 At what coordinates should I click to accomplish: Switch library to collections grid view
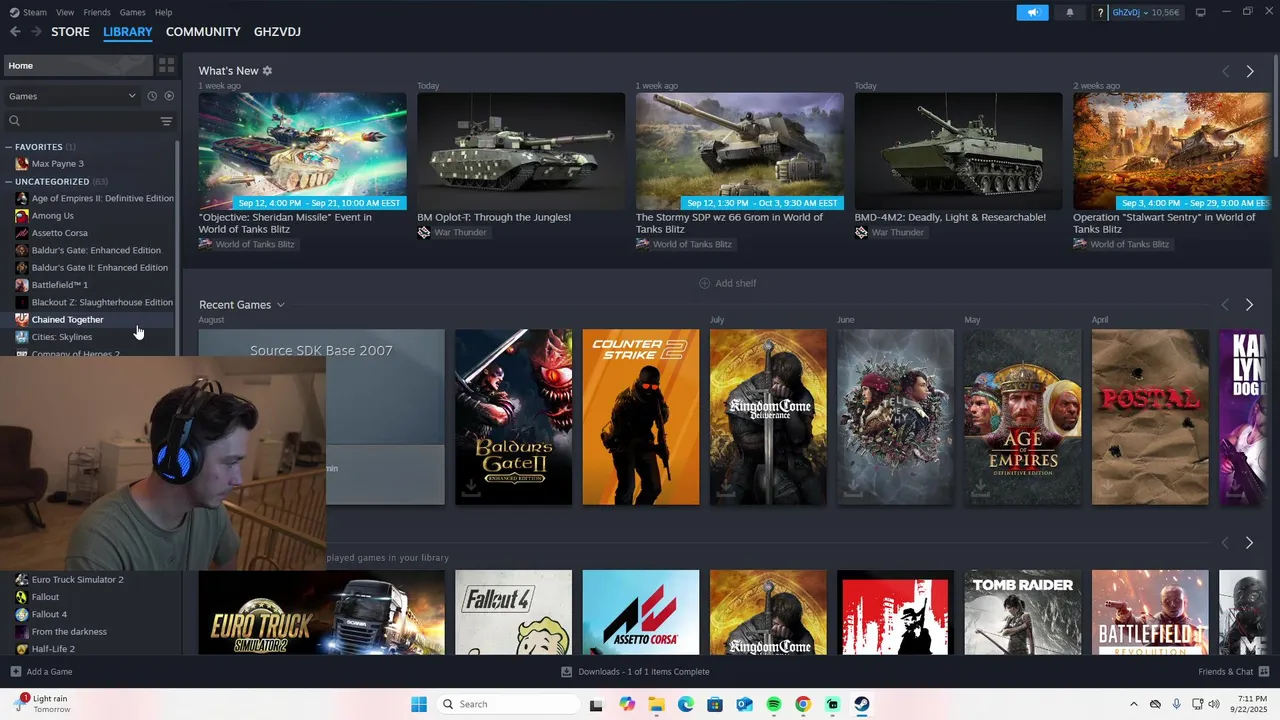point(166,66)
